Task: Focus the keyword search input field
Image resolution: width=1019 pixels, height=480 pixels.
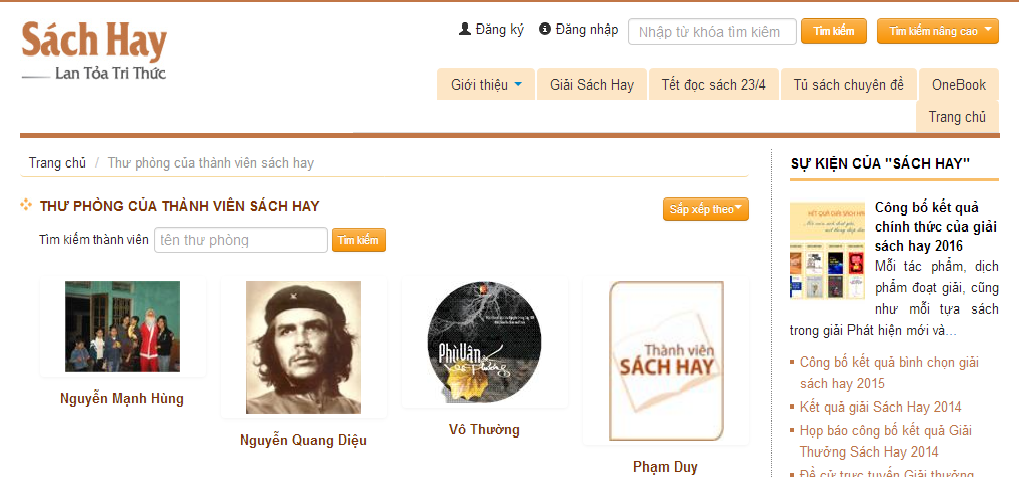Action: [x=712, y=32]
